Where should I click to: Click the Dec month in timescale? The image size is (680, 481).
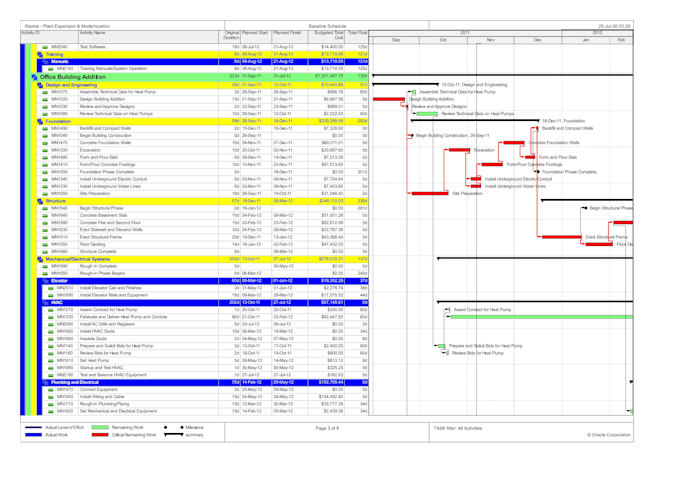[538, 40]
